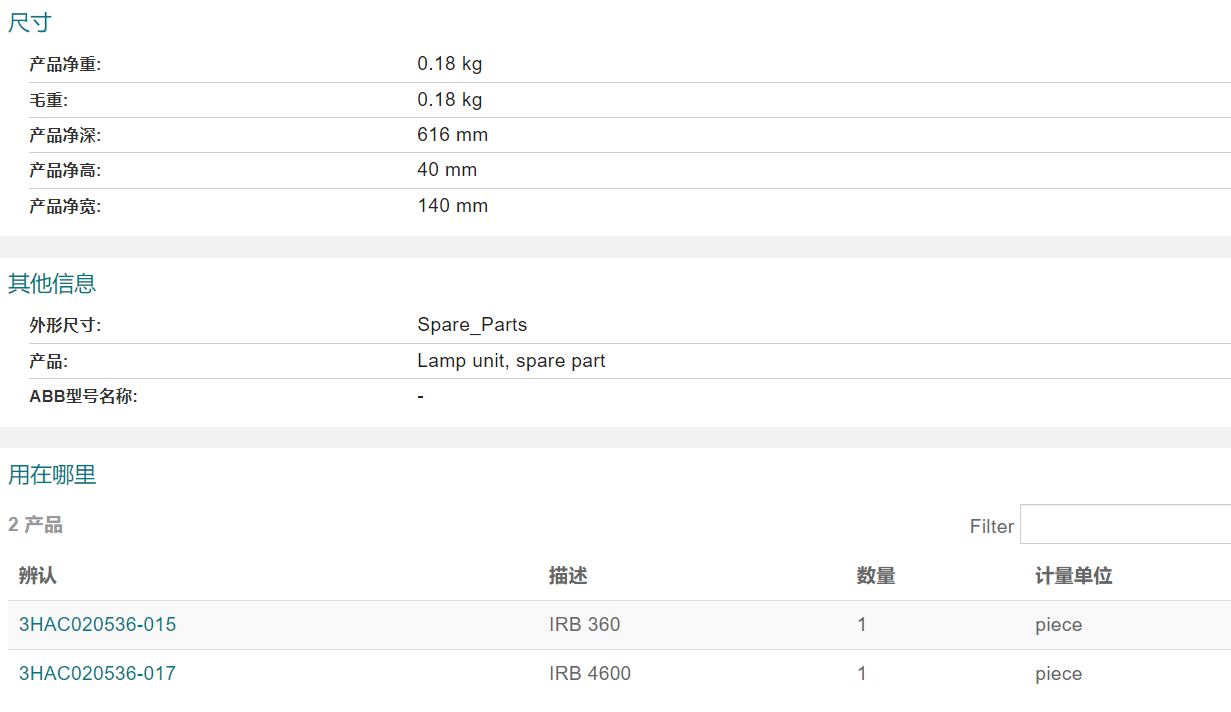Click the 其他信息 section heading

[x=52, y=284]
